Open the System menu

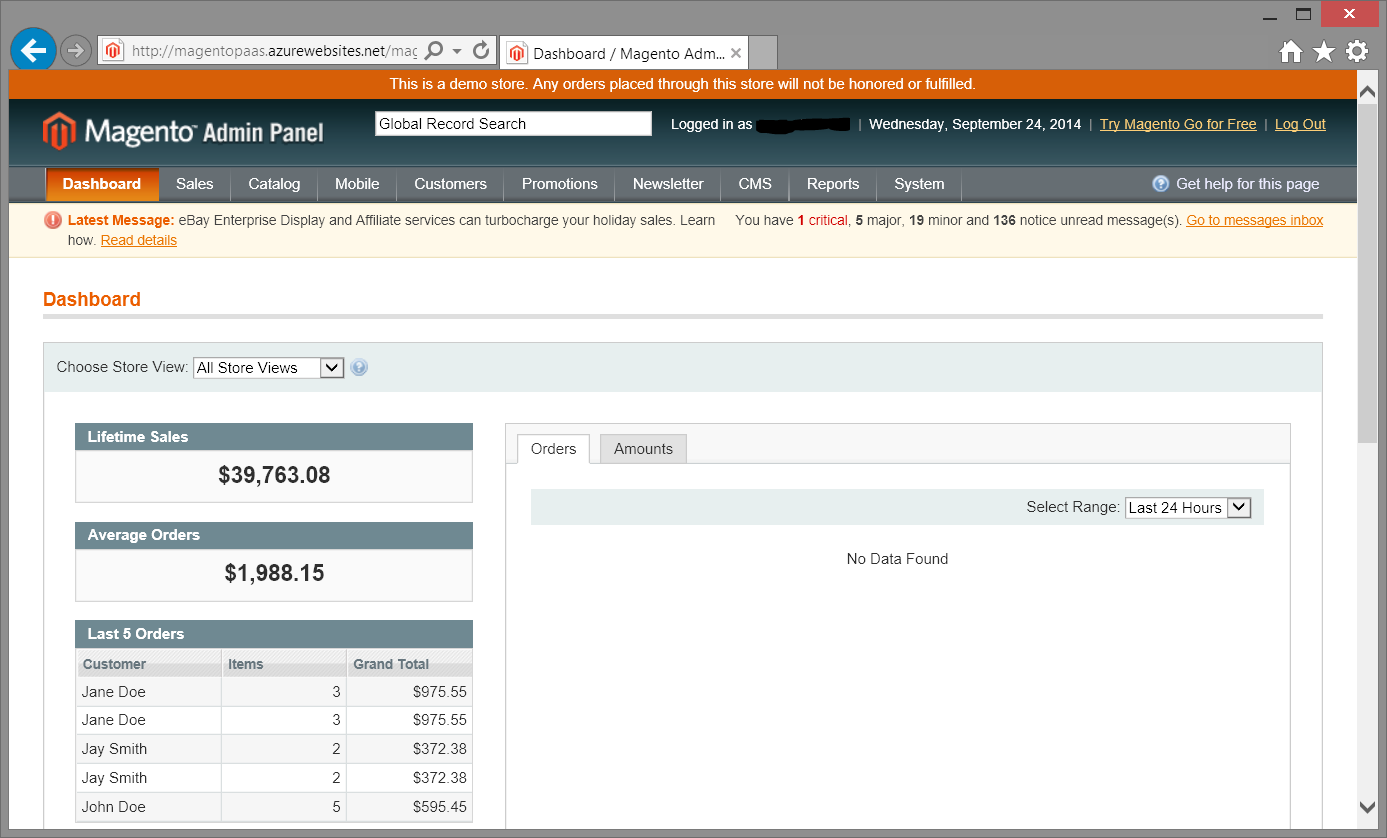point(919,184)
